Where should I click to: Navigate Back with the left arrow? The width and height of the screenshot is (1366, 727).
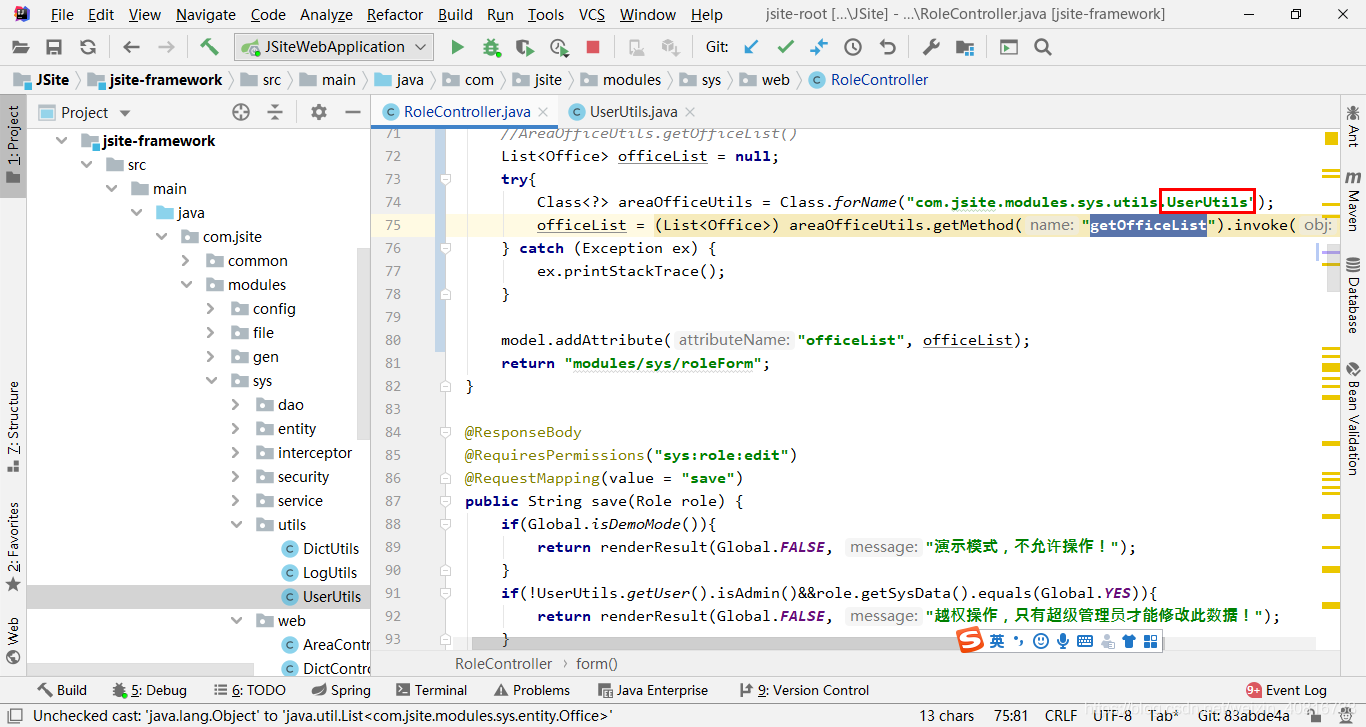pyautogui.click(x=131, y=47)
